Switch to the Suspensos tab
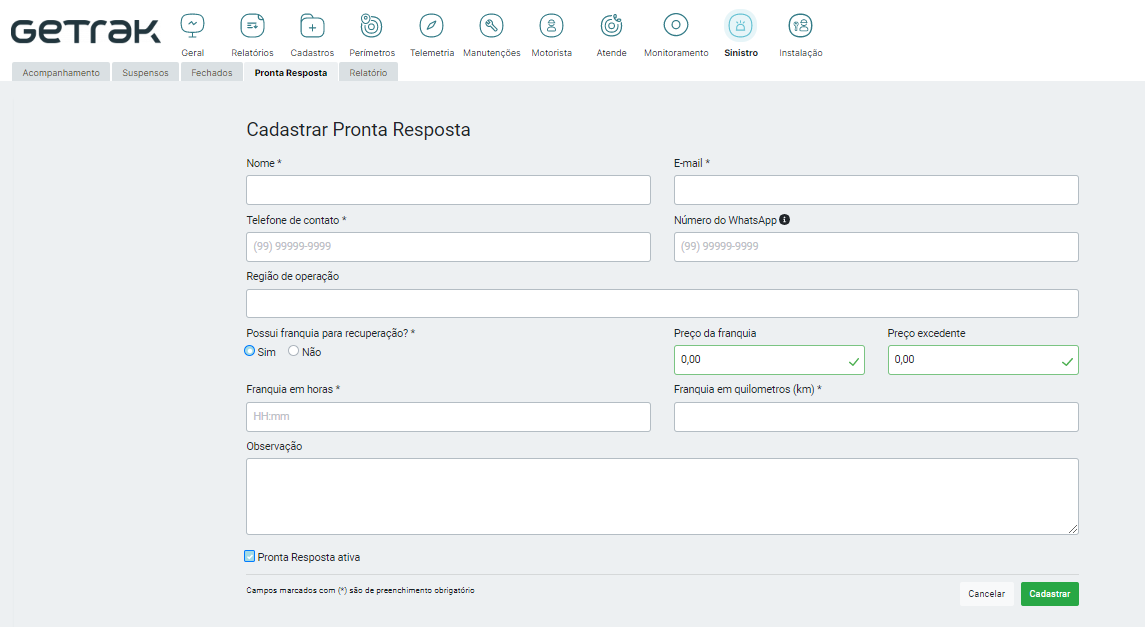Viewport: 1145px width, 627px height. [x=145, y=72]
